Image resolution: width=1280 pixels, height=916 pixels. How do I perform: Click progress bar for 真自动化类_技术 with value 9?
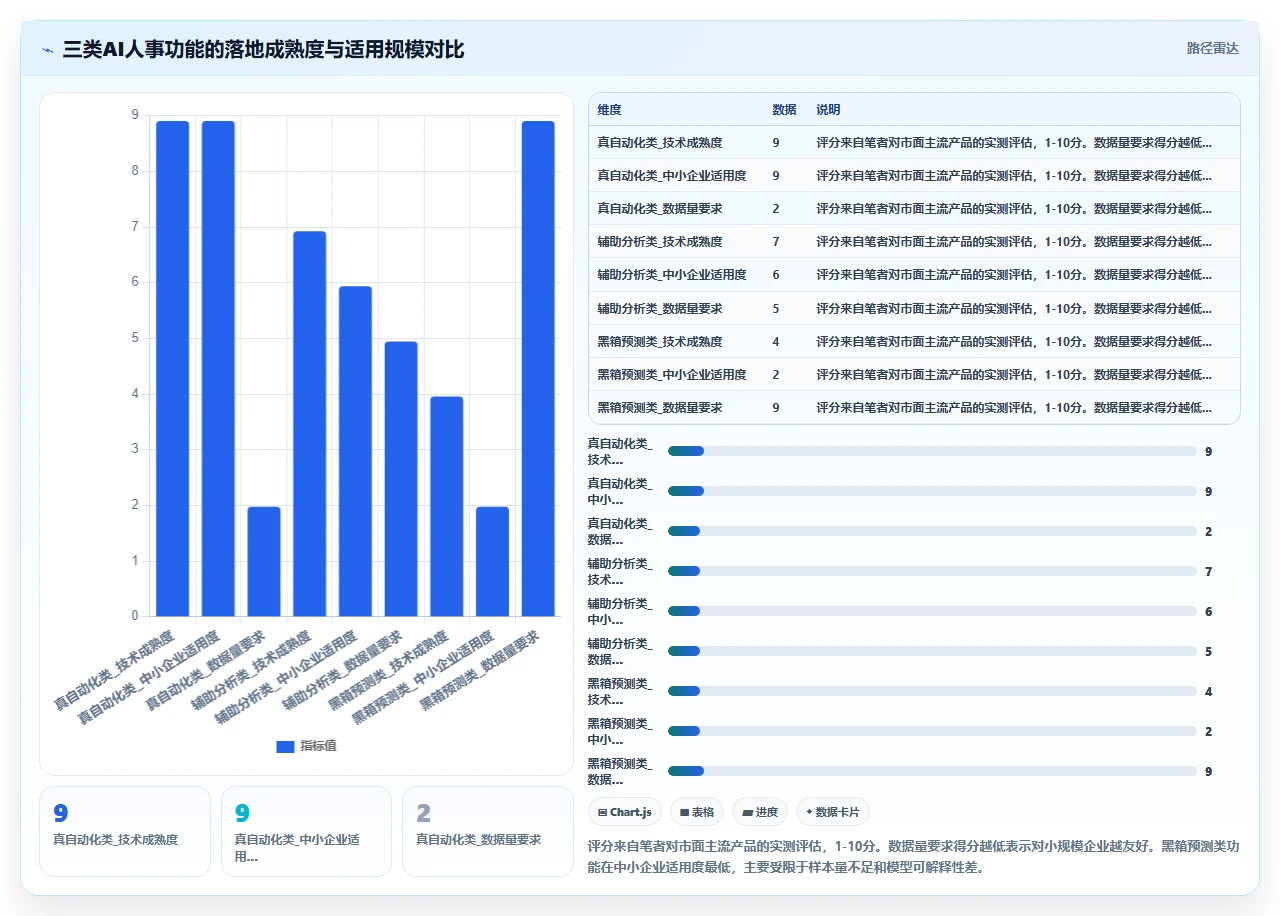click(932, 451)
